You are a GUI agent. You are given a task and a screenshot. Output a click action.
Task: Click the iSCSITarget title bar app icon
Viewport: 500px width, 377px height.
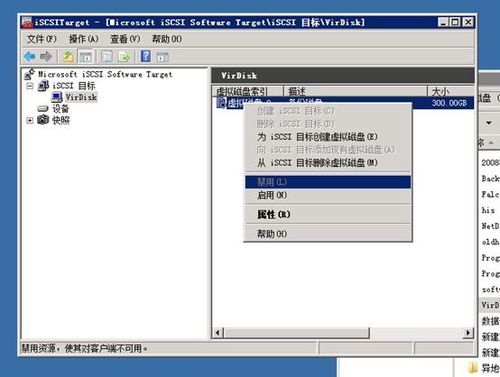[x=27, y=22]
